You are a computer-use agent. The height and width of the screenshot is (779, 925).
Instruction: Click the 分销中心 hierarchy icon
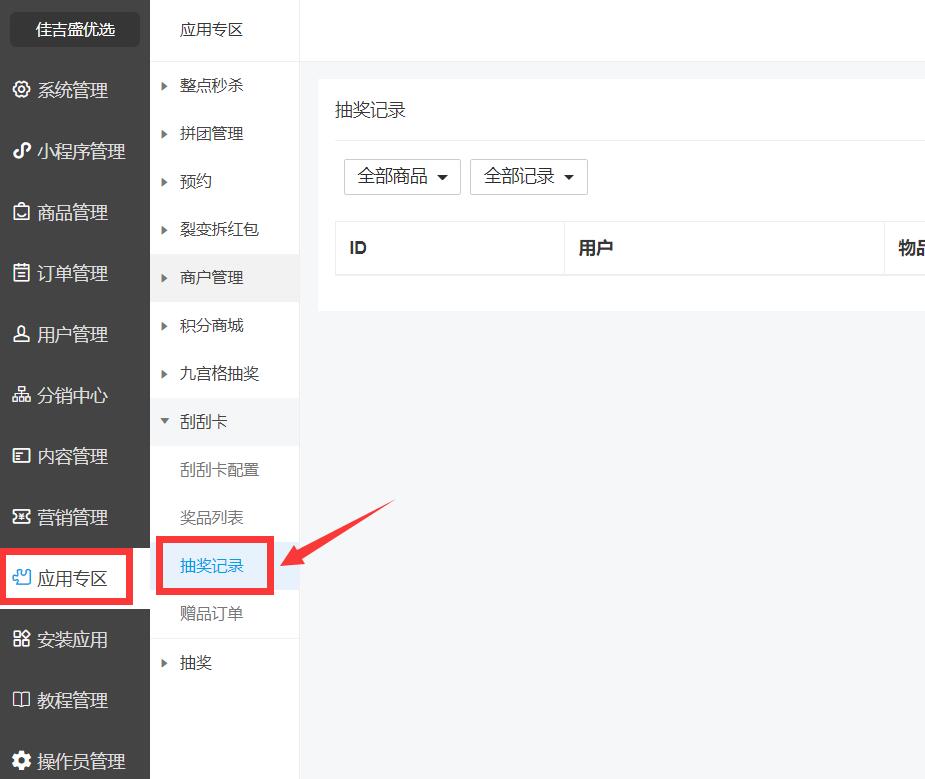(21, 395)
